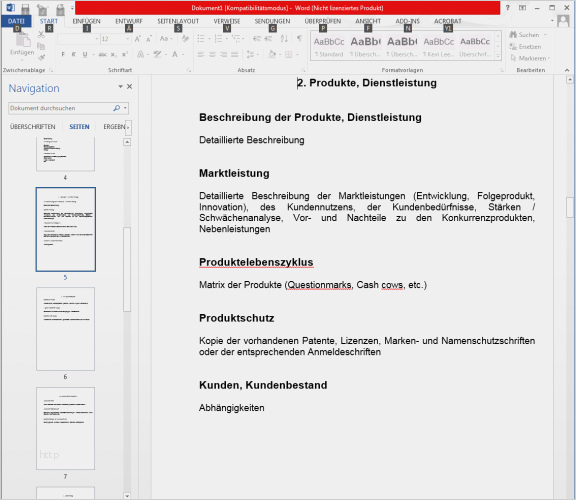This screenshot has height=500, width=576.
Task: Click the Einfügen paste icon
Action: pyautogui.click(x=22, y=43)
